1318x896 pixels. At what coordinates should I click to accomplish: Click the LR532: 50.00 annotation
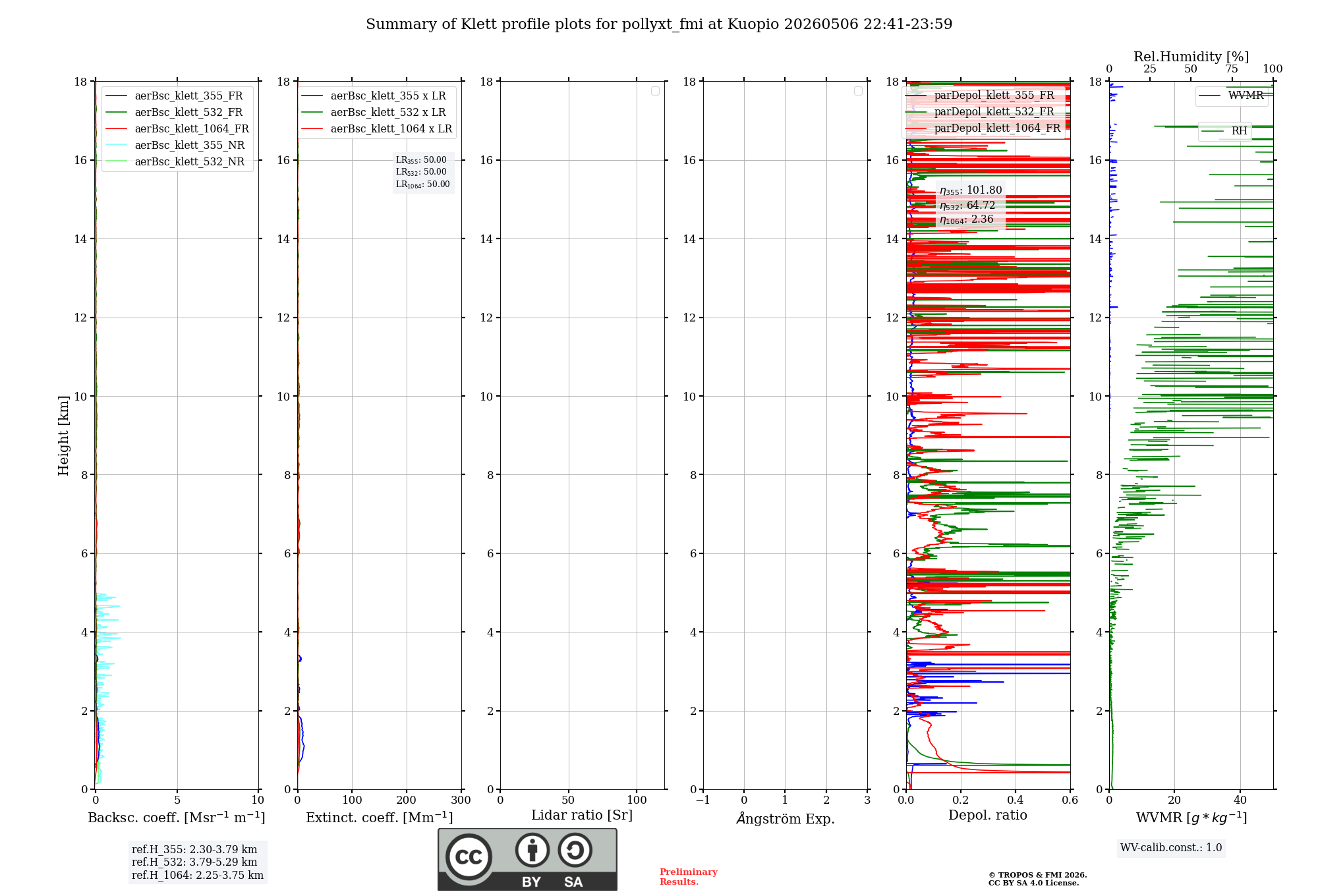pyautogui.click(x=421, y=172)
